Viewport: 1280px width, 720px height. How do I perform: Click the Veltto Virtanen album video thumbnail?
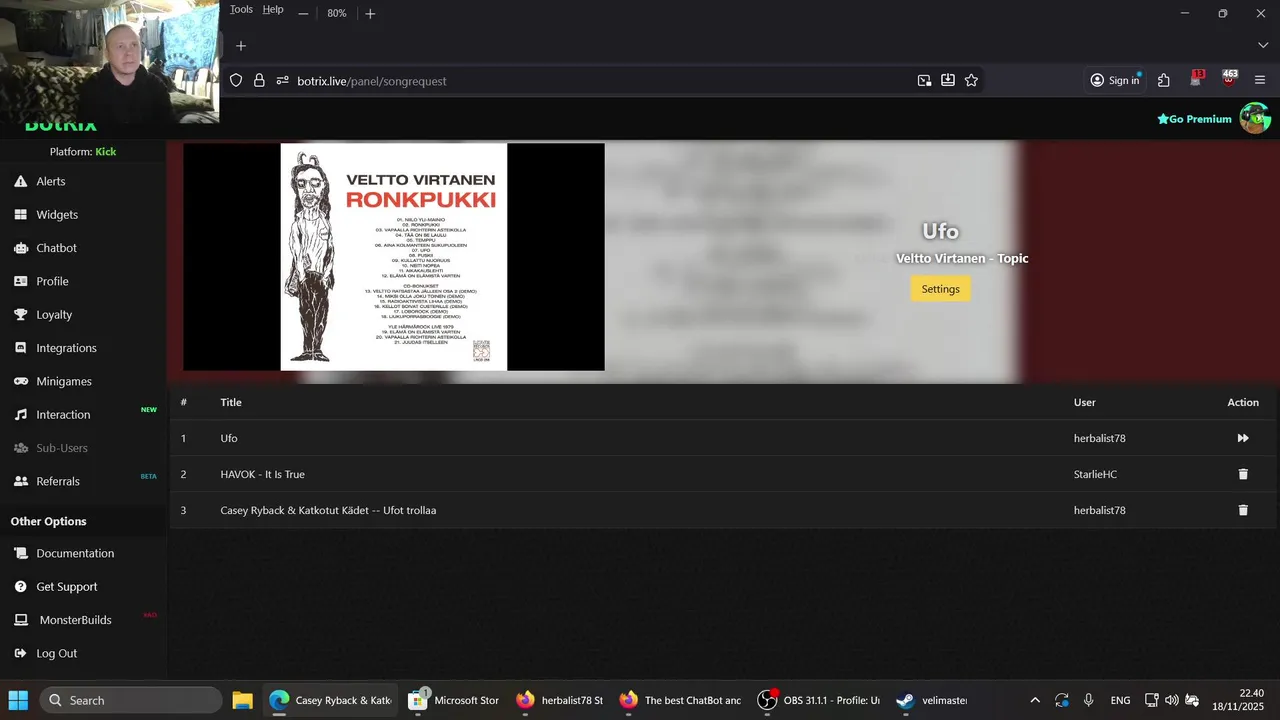tap(394, 257)
